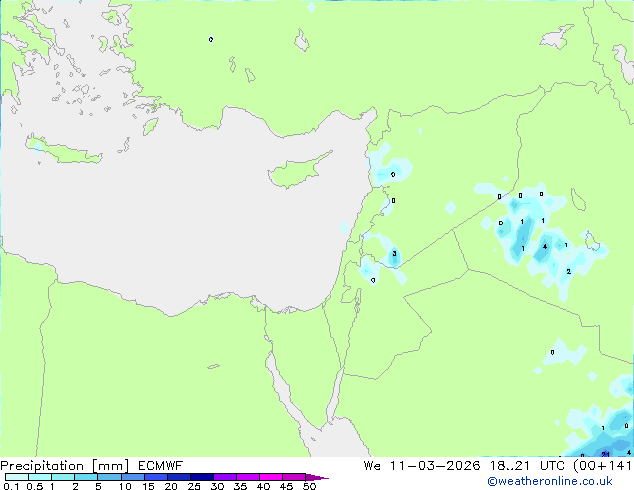Click the 'ECMWF' model label
634x490 pixels.
tap(160, 466)
